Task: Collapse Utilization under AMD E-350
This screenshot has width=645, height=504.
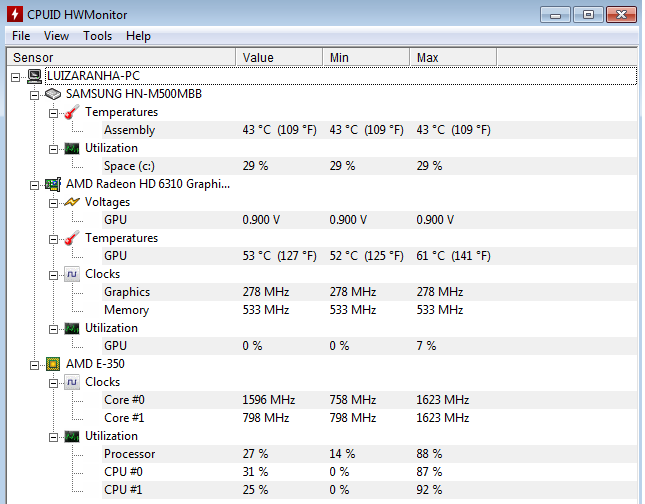Action: tap(53, 437)
